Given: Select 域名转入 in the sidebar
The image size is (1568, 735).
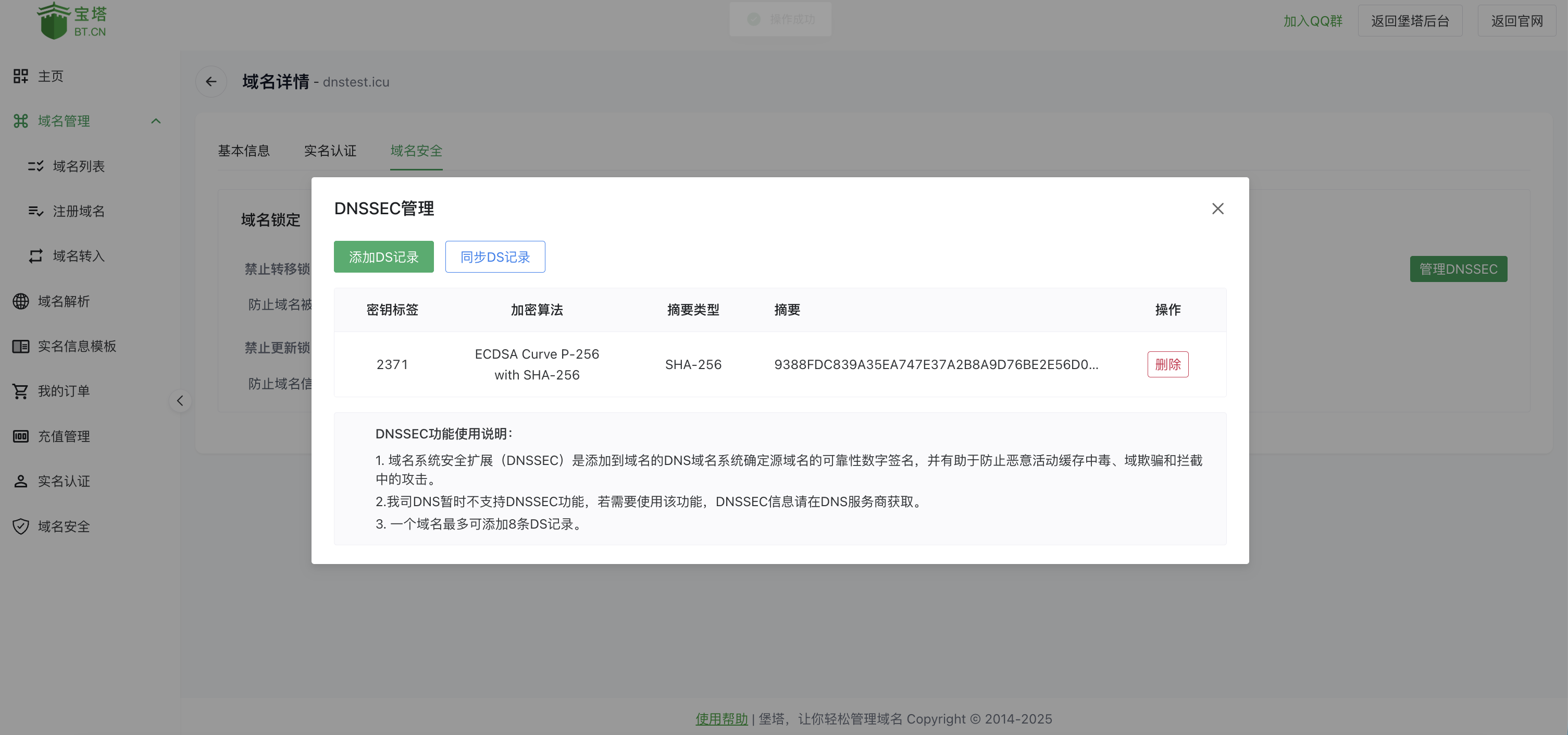Looking at the screenshot, I should point(79,256).
